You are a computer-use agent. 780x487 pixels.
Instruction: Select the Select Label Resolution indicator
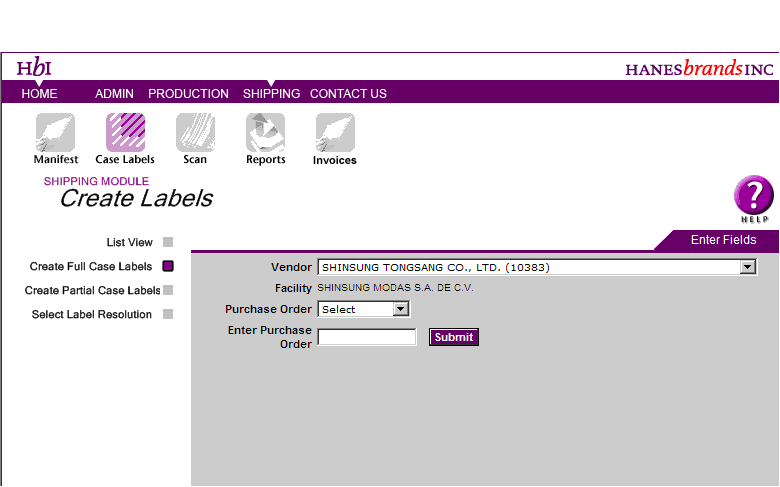click(168, 314)
